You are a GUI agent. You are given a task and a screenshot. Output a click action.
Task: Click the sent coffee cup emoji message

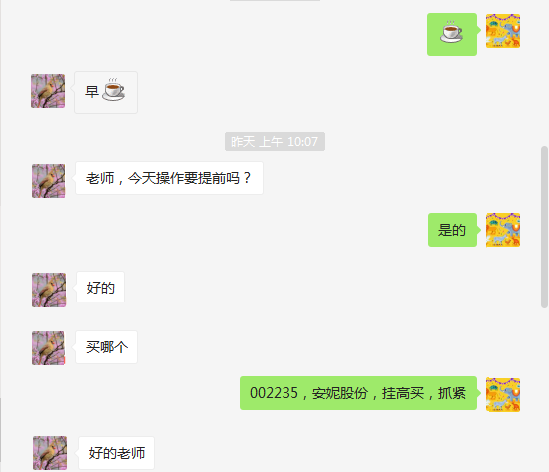point(452,34)
